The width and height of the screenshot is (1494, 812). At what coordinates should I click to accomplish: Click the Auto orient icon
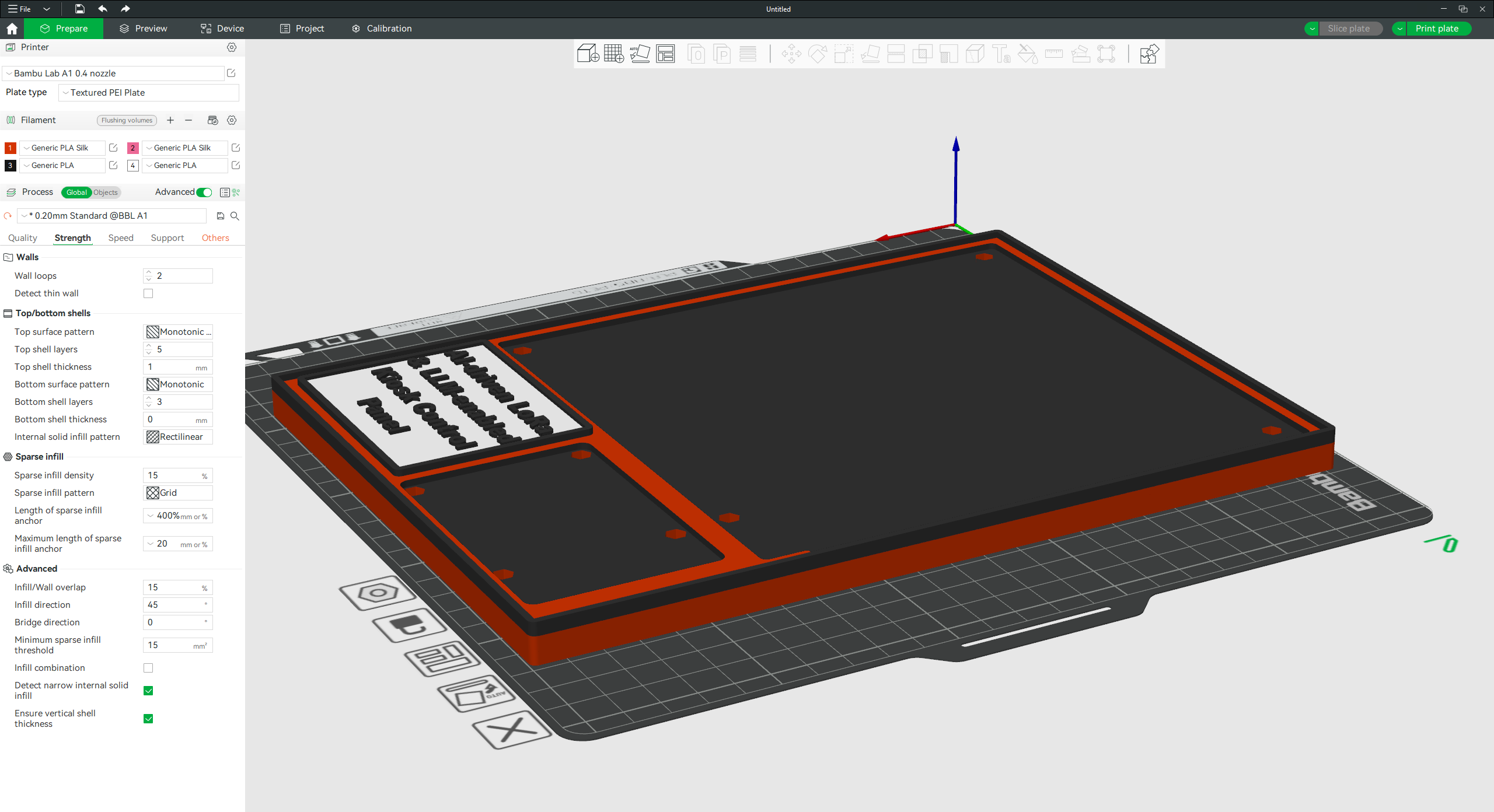[640, 54]
